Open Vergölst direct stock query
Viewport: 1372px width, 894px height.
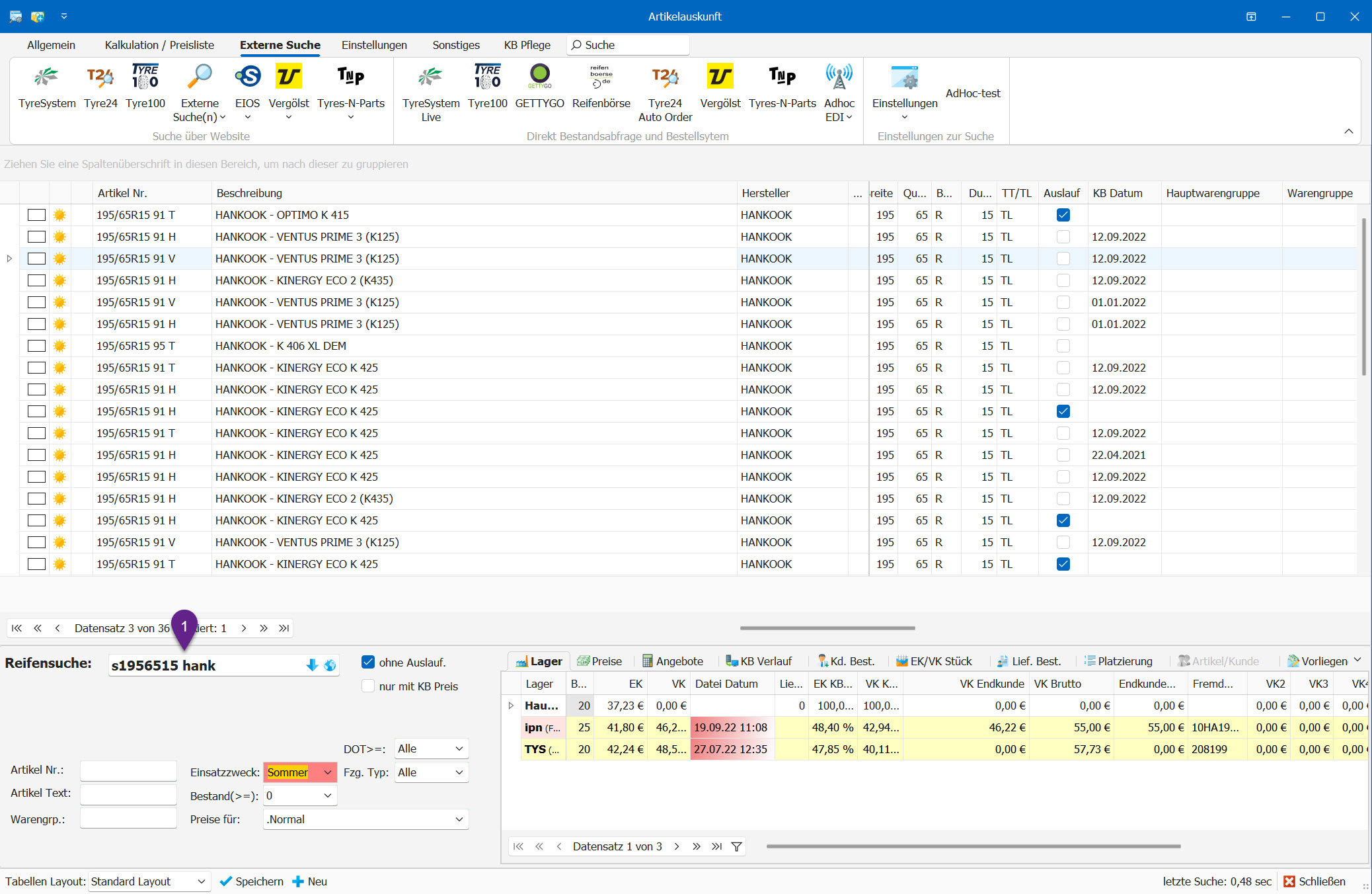(x=720, y=87)
